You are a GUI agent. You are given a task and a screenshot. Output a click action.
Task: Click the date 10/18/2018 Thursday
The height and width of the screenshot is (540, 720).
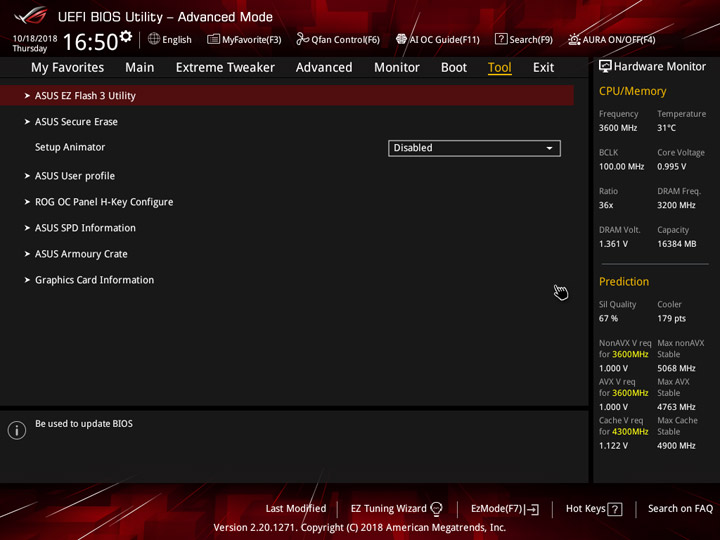tap(34, 44)
